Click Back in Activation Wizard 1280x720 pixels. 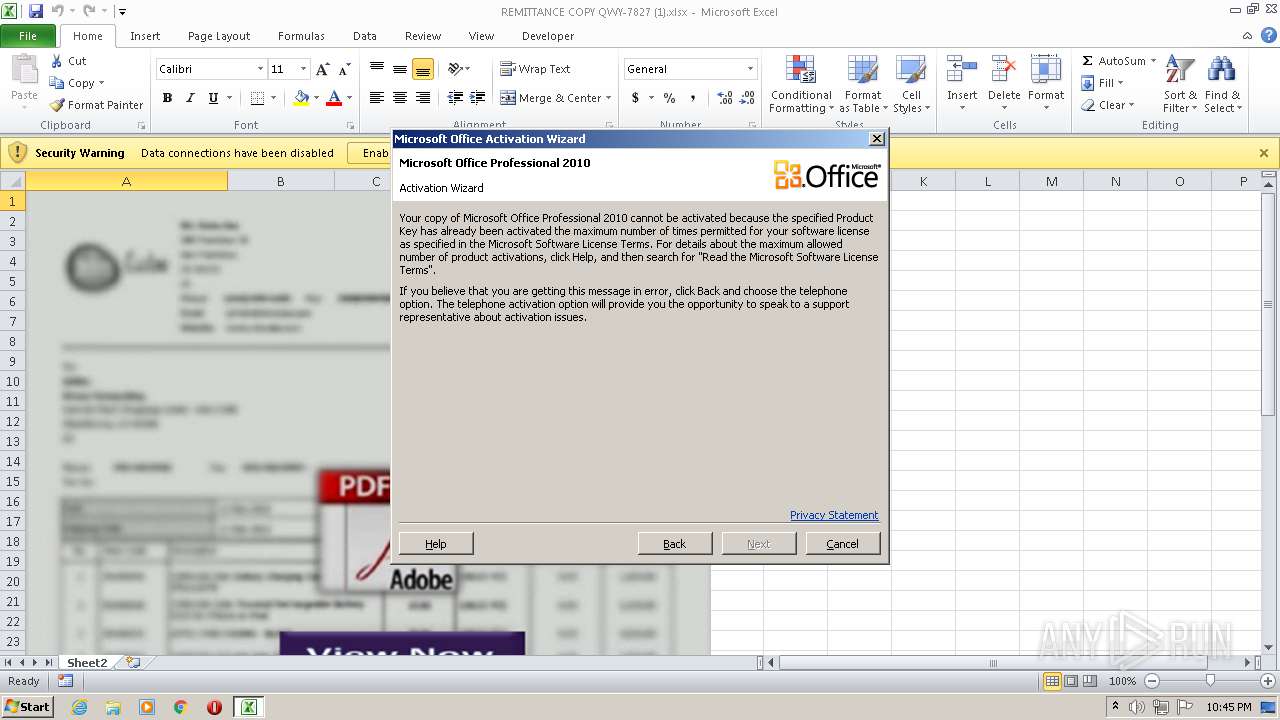(675, 544)
